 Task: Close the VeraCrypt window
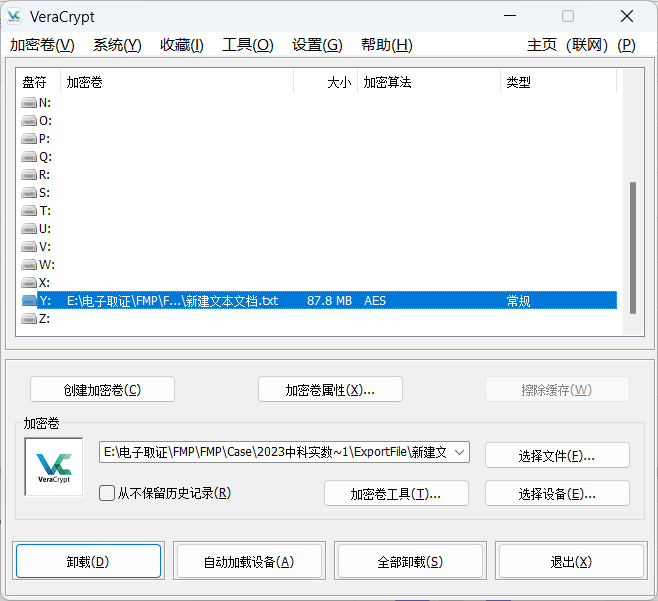627,16
